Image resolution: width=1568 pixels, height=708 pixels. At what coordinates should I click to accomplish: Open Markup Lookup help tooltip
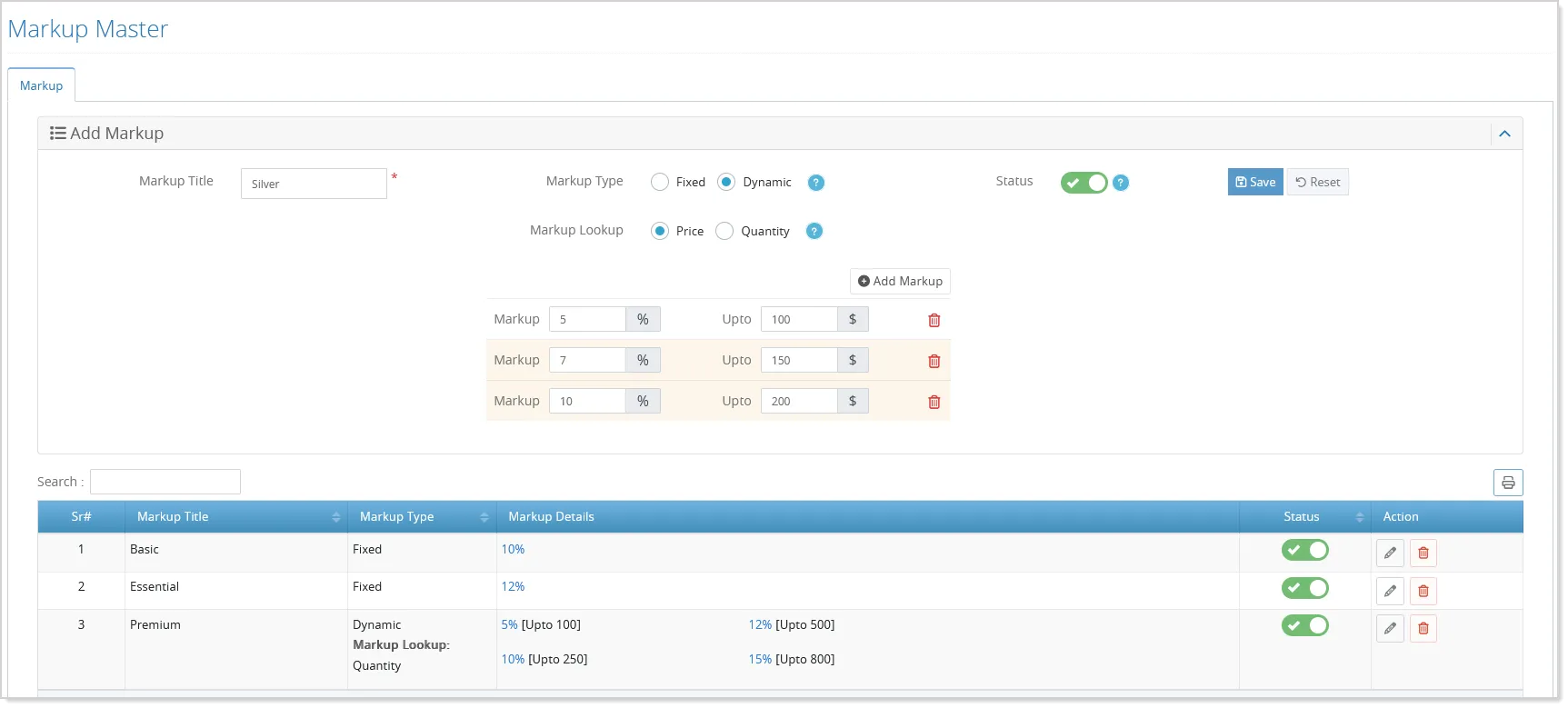814,231
